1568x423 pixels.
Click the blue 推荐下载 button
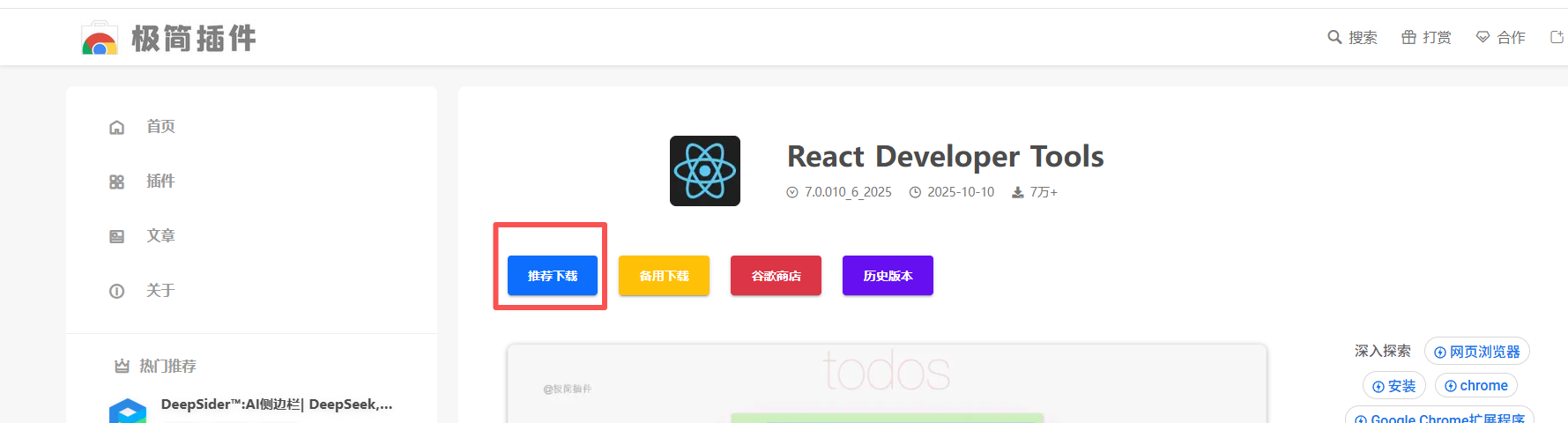point(553,276)
